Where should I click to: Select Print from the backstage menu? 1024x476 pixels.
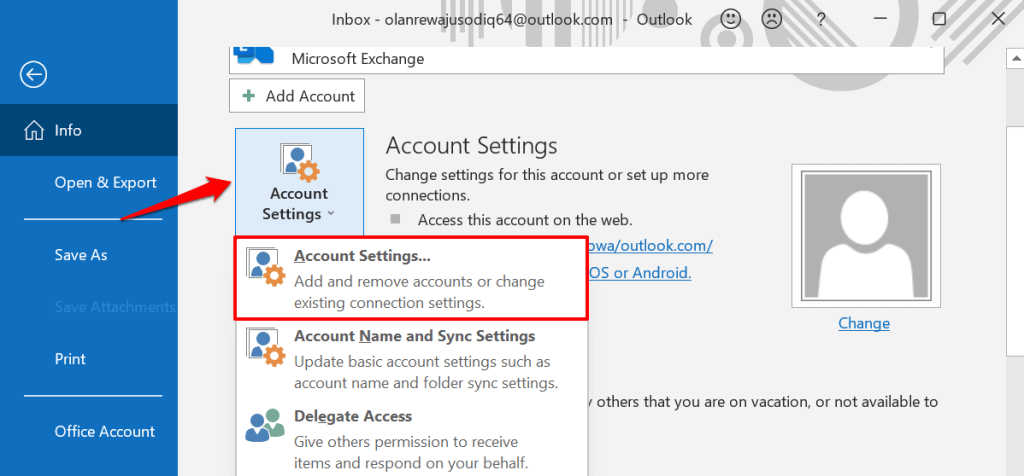pos(70,359)
